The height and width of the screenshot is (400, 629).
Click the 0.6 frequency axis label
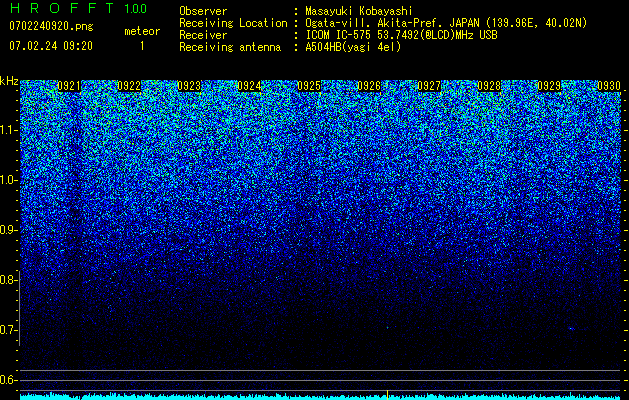tap(9, 380)
